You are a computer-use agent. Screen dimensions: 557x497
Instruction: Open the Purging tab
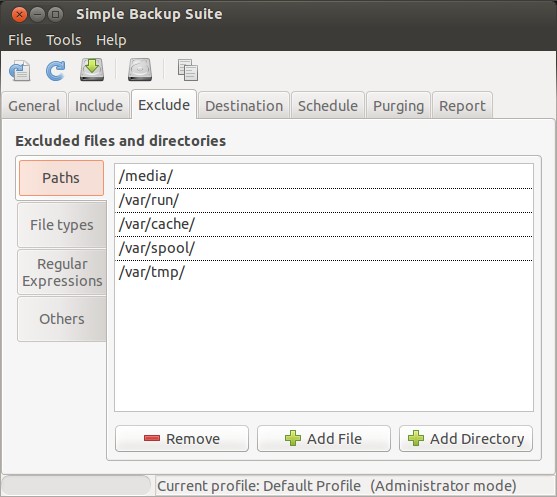tap(399, 106)
